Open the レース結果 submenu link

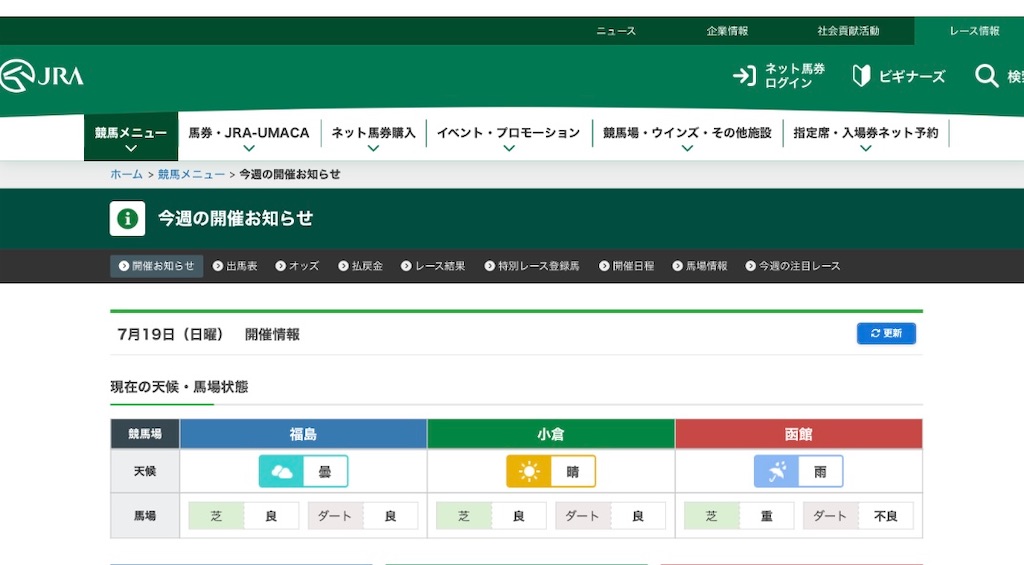click(440, 266)
